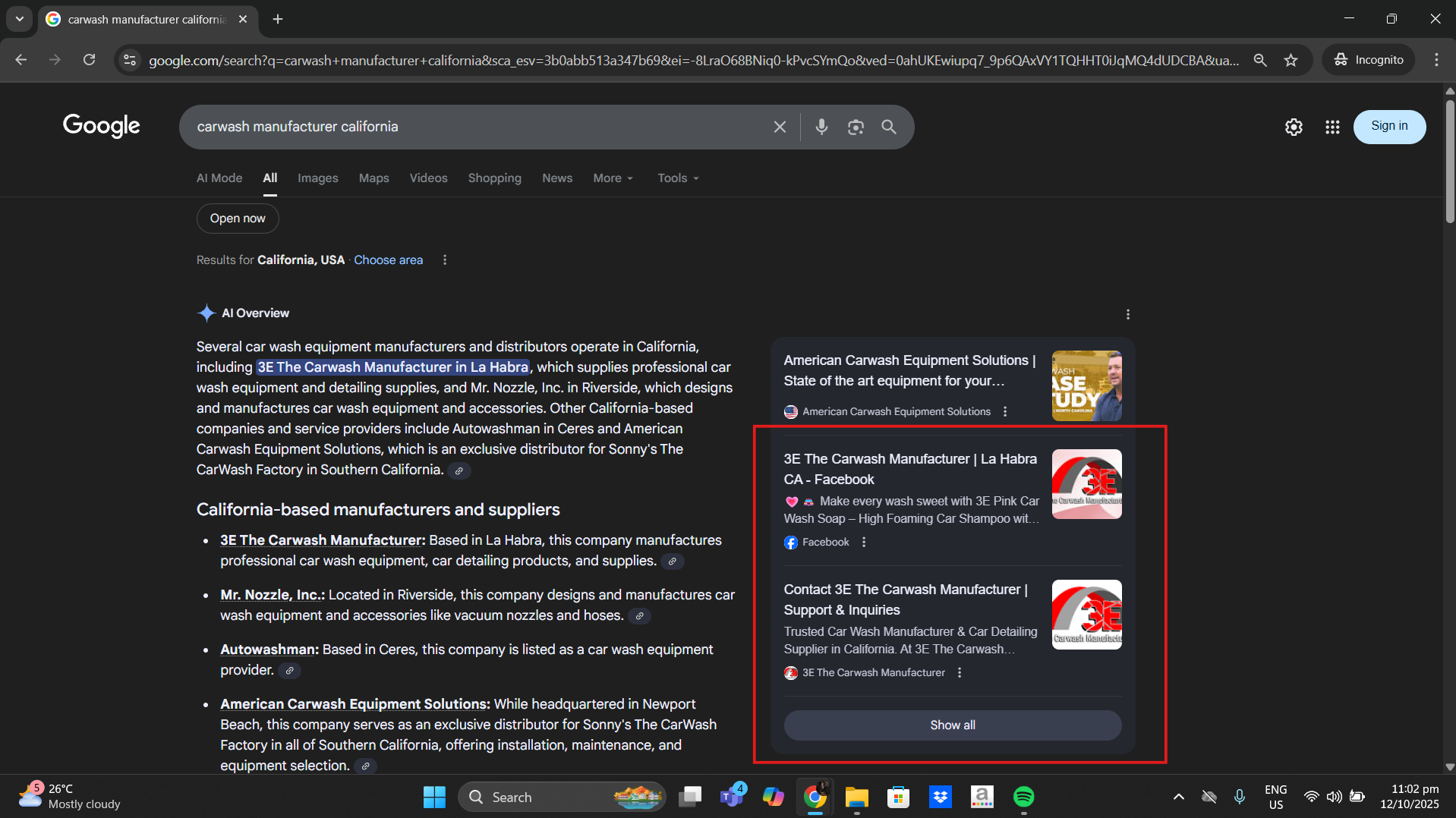
Task: Reload the current page
Action: (x=90, y=60)
